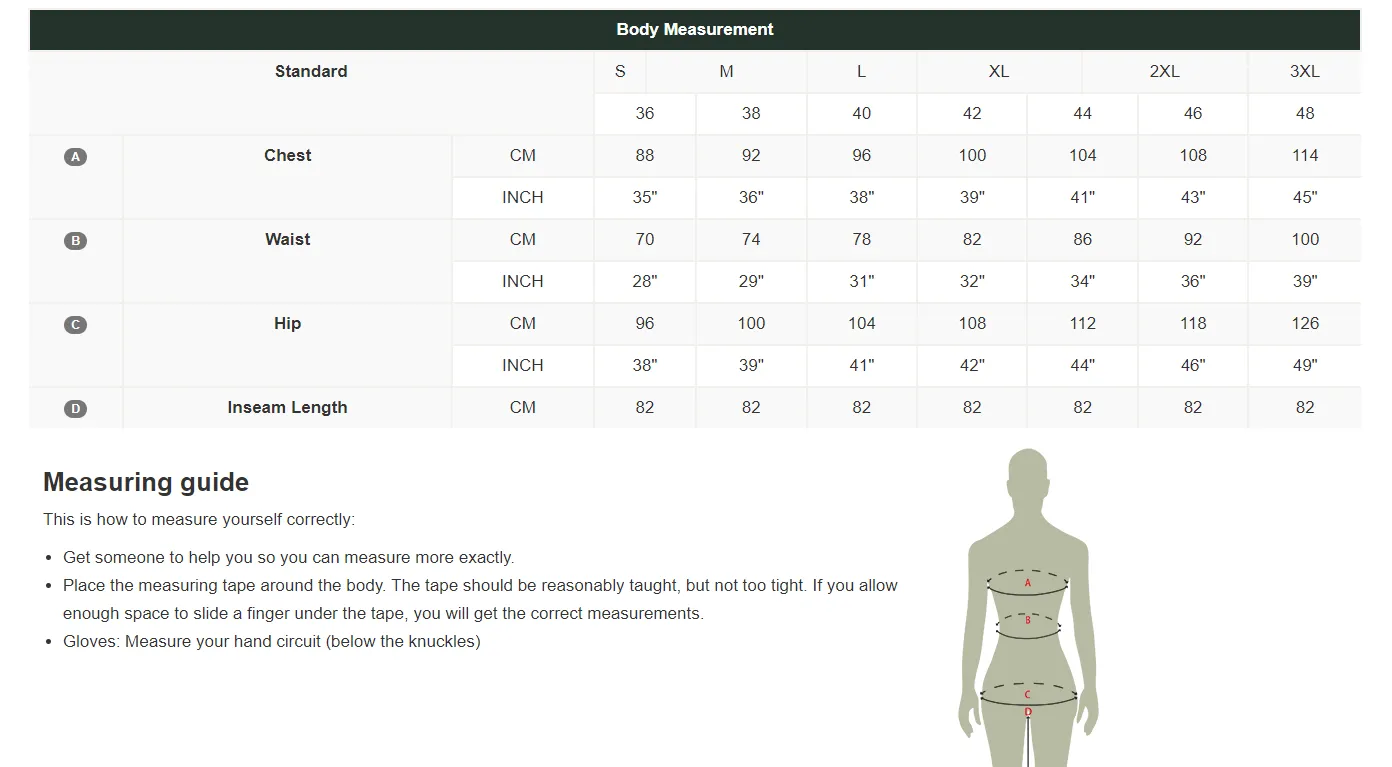Click the red D marker on the body figure

tap(1028, 712)
